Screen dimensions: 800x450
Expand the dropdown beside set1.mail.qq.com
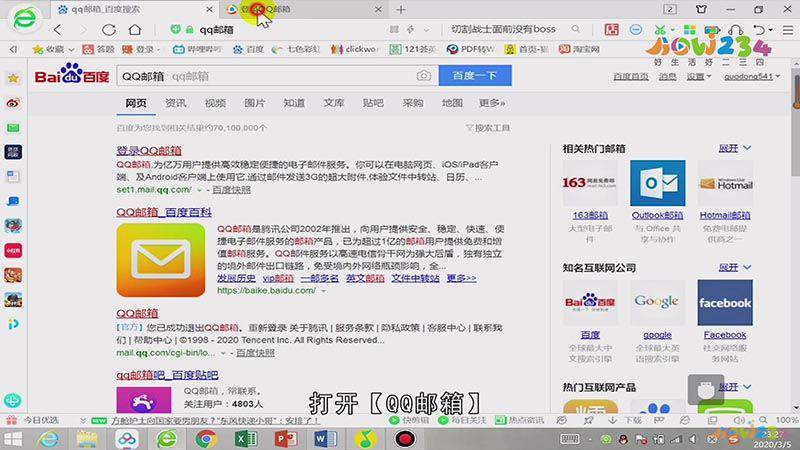199,190
